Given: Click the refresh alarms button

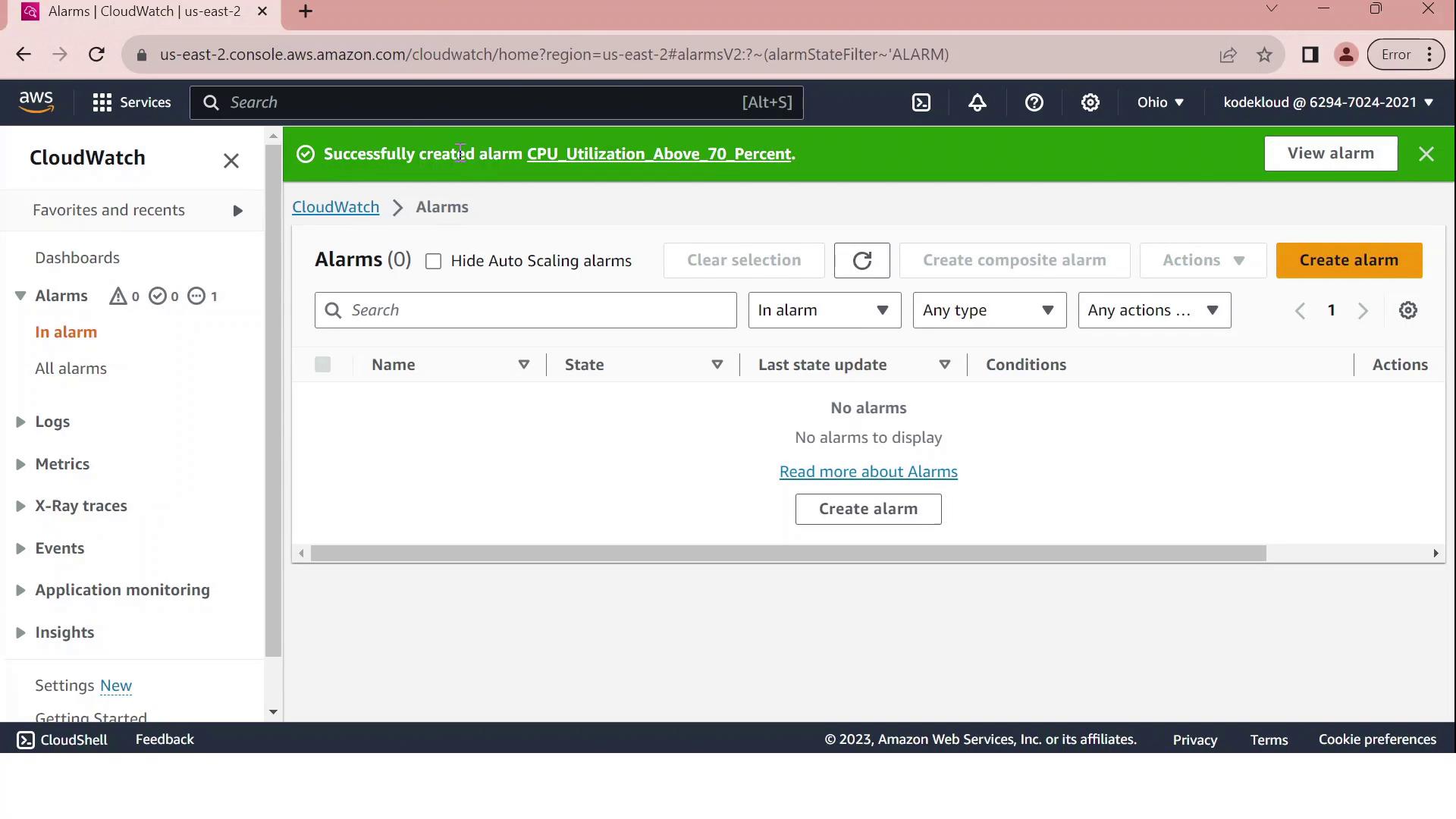Looking at the screenshot, I should 861,261.
